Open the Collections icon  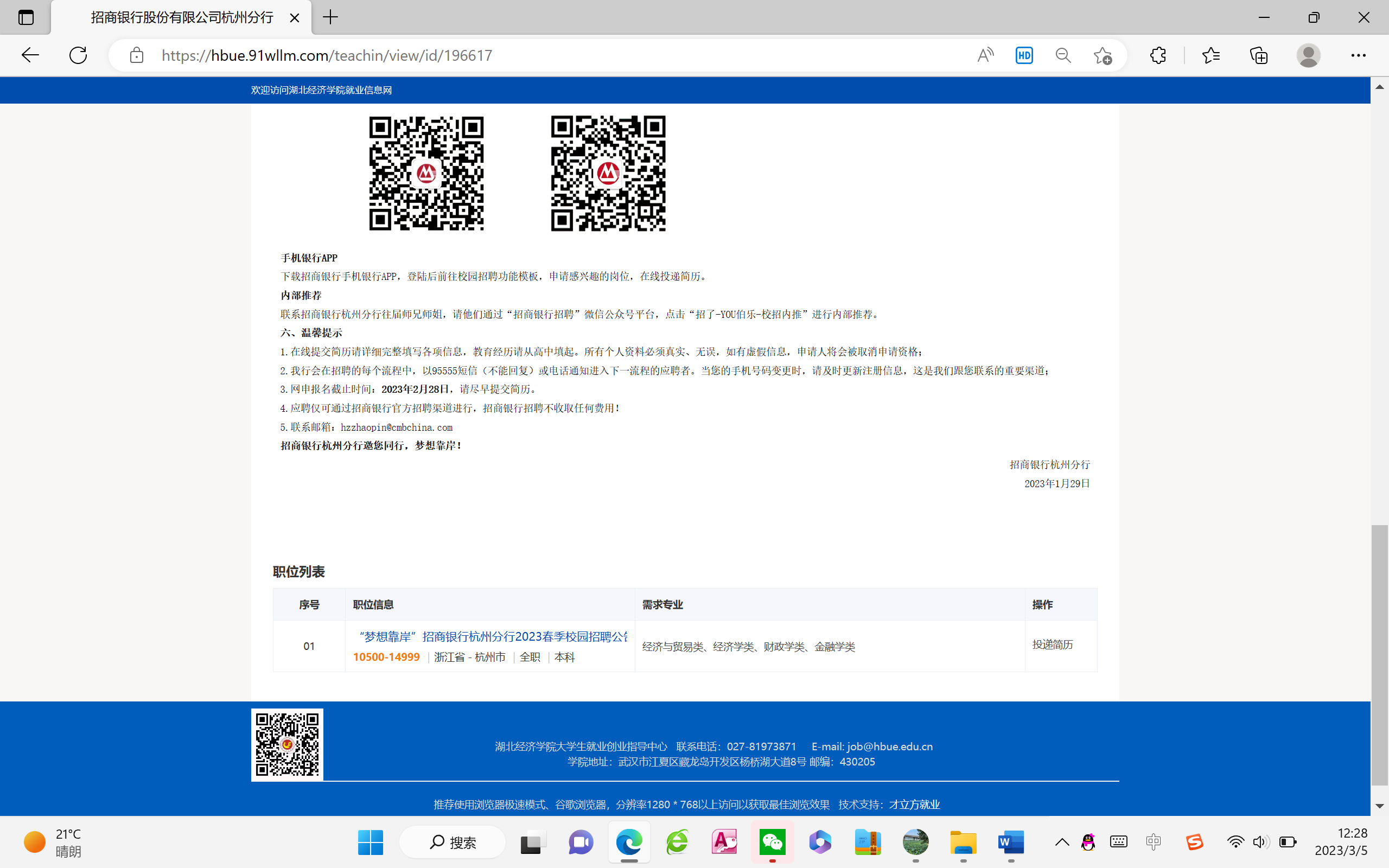tap(1259, 55)
